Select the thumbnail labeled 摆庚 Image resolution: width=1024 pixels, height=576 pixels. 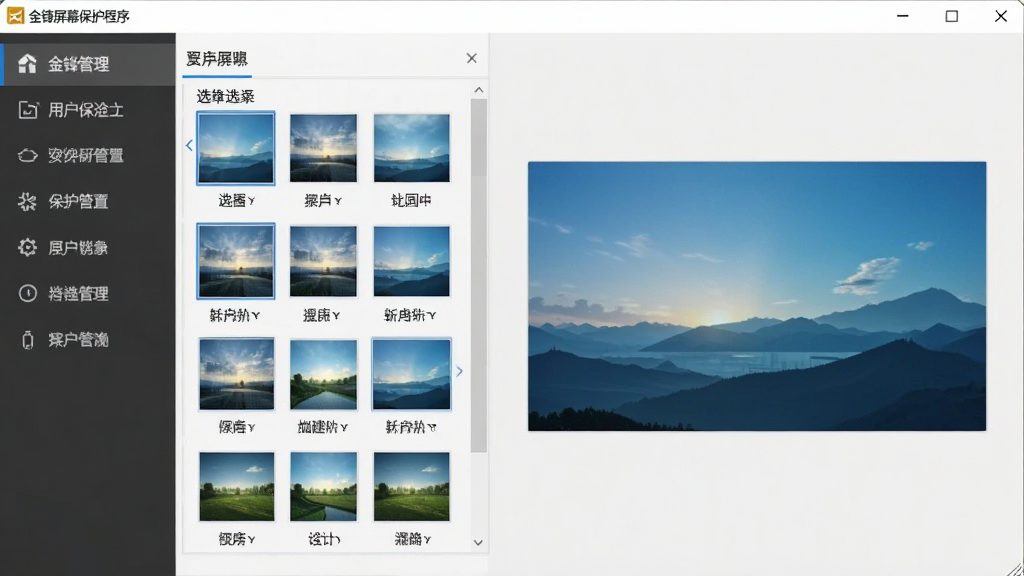[323, 261]
